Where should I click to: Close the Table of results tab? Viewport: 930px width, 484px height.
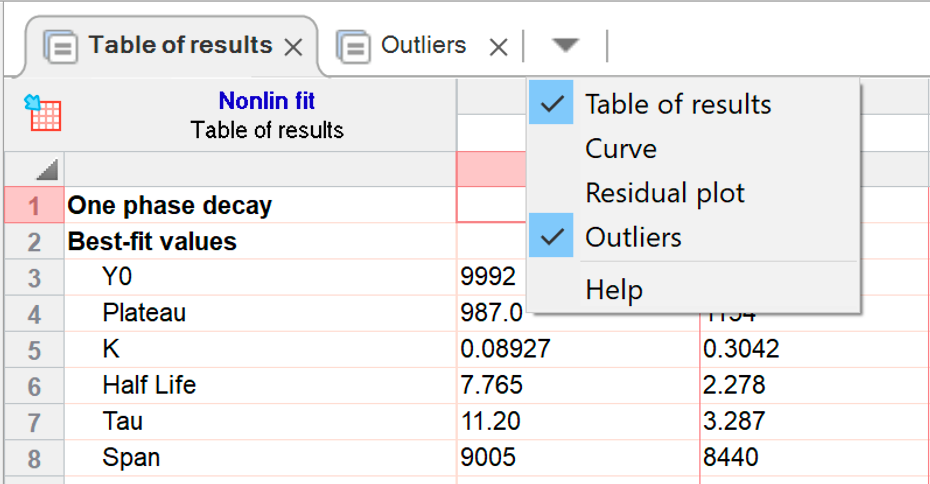293,47
